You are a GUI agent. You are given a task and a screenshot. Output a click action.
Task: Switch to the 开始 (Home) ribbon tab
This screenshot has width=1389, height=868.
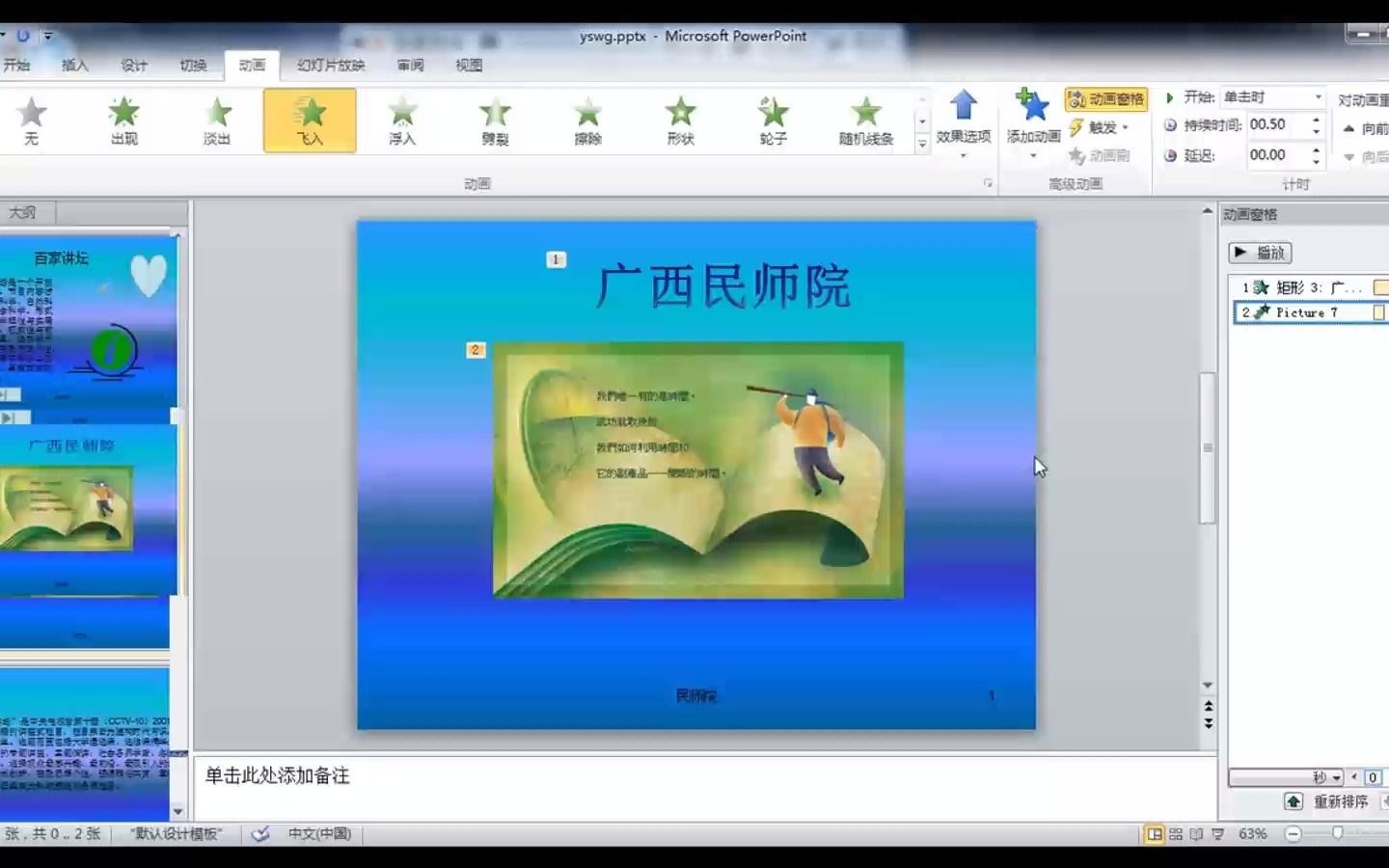pos(16,66)
